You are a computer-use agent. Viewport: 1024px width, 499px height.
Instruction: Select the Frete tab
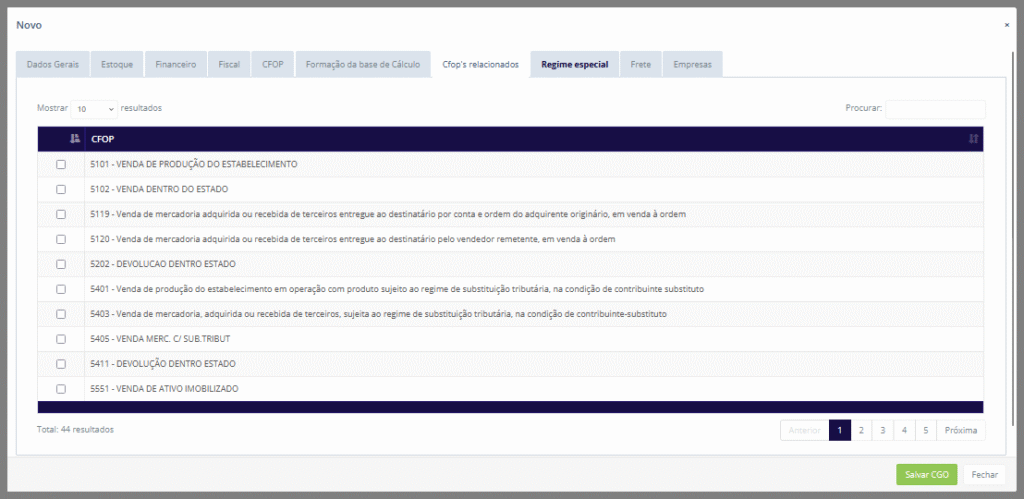[x=640, y=64]
